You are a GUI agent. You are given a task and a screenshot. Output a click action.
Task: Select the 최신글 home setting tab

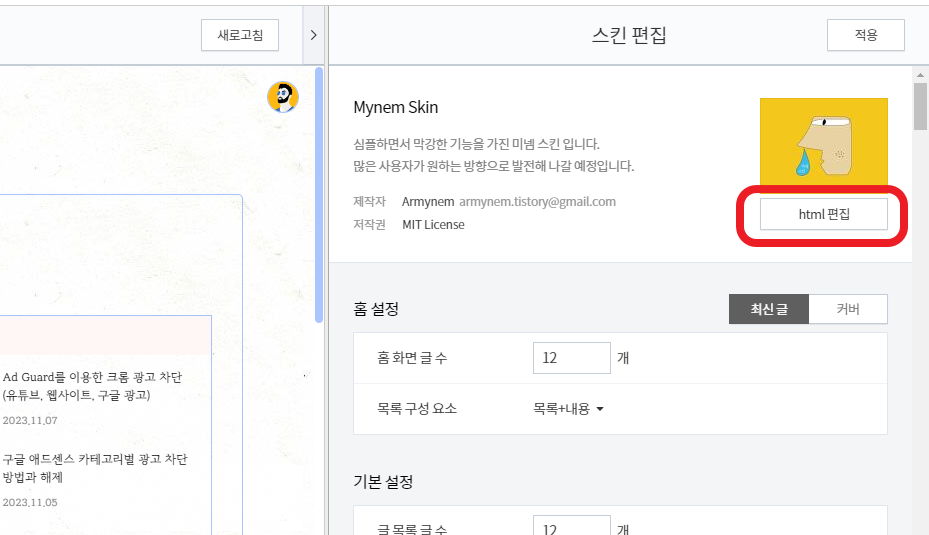768,309
